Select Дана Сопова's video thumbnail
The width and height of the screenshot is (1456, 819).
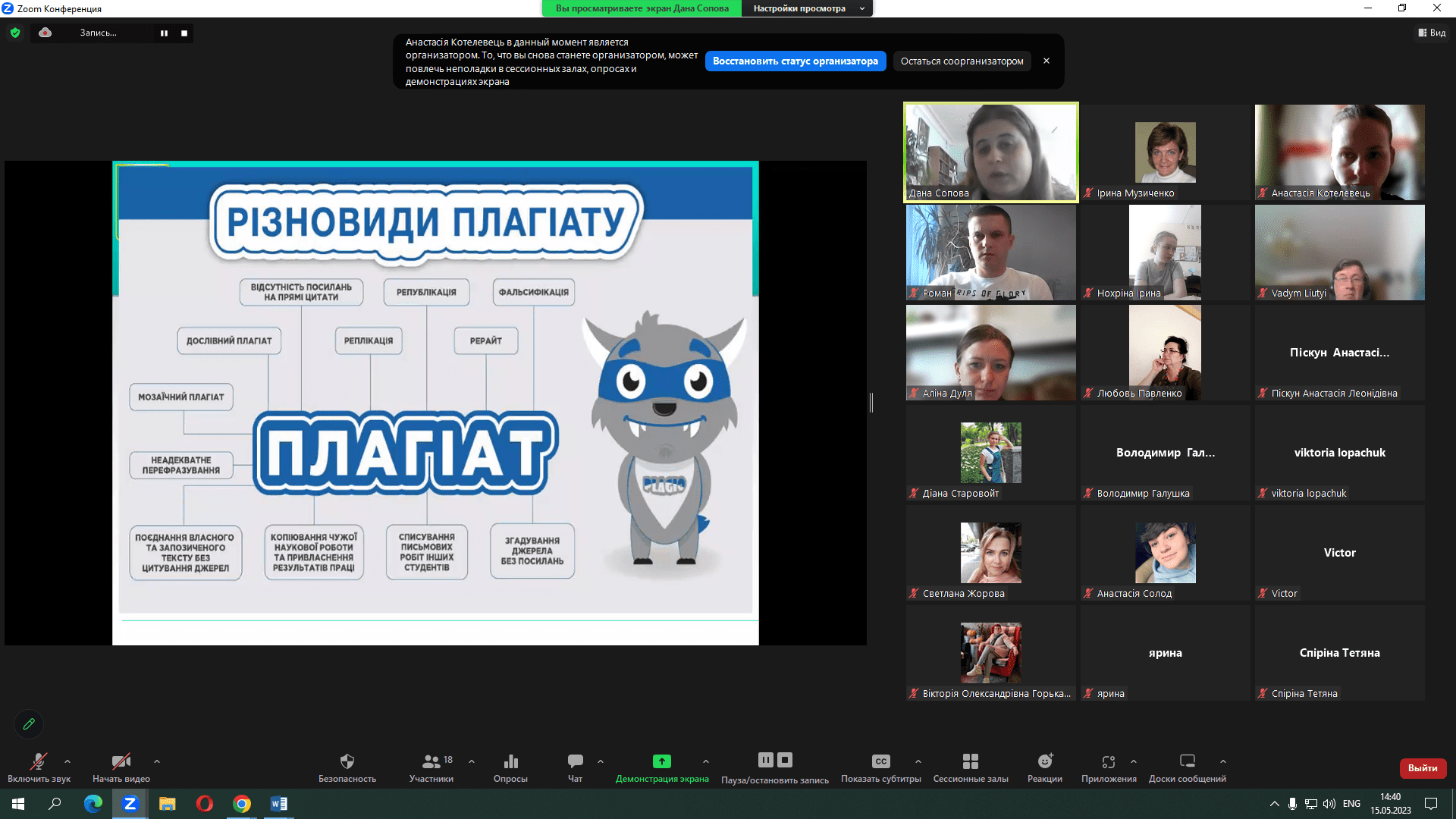[x=990, y=152]
